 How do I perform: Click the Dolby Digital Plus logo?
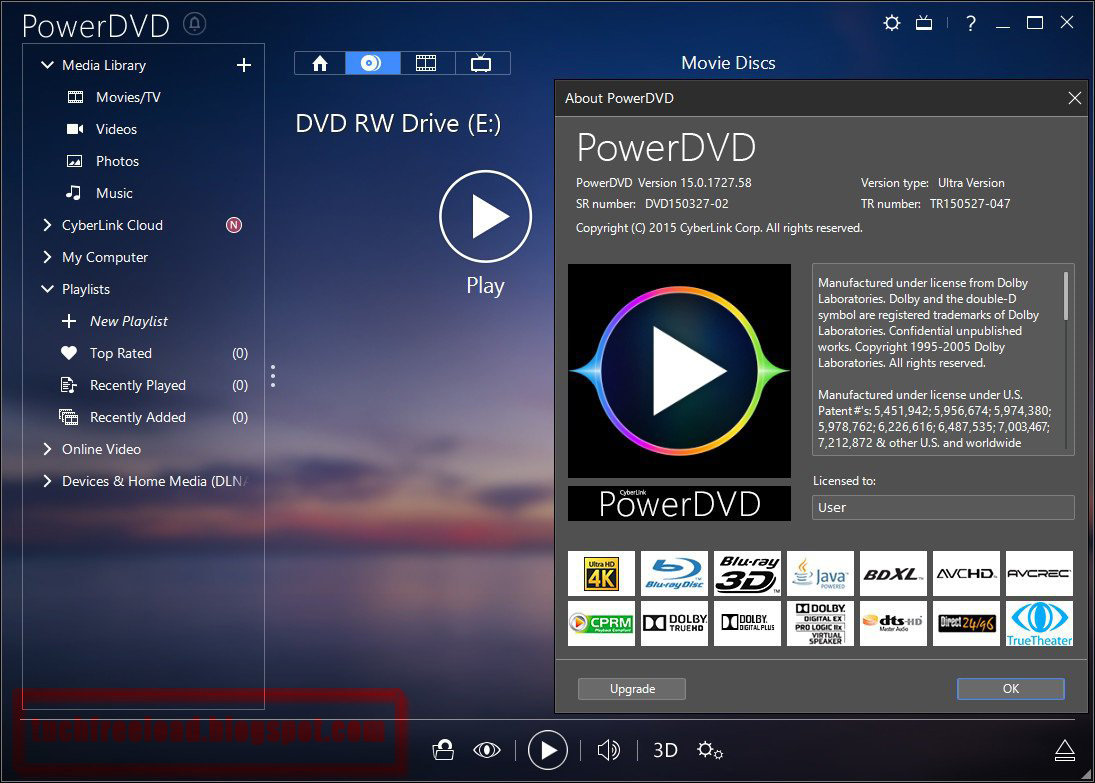[747, 623]
